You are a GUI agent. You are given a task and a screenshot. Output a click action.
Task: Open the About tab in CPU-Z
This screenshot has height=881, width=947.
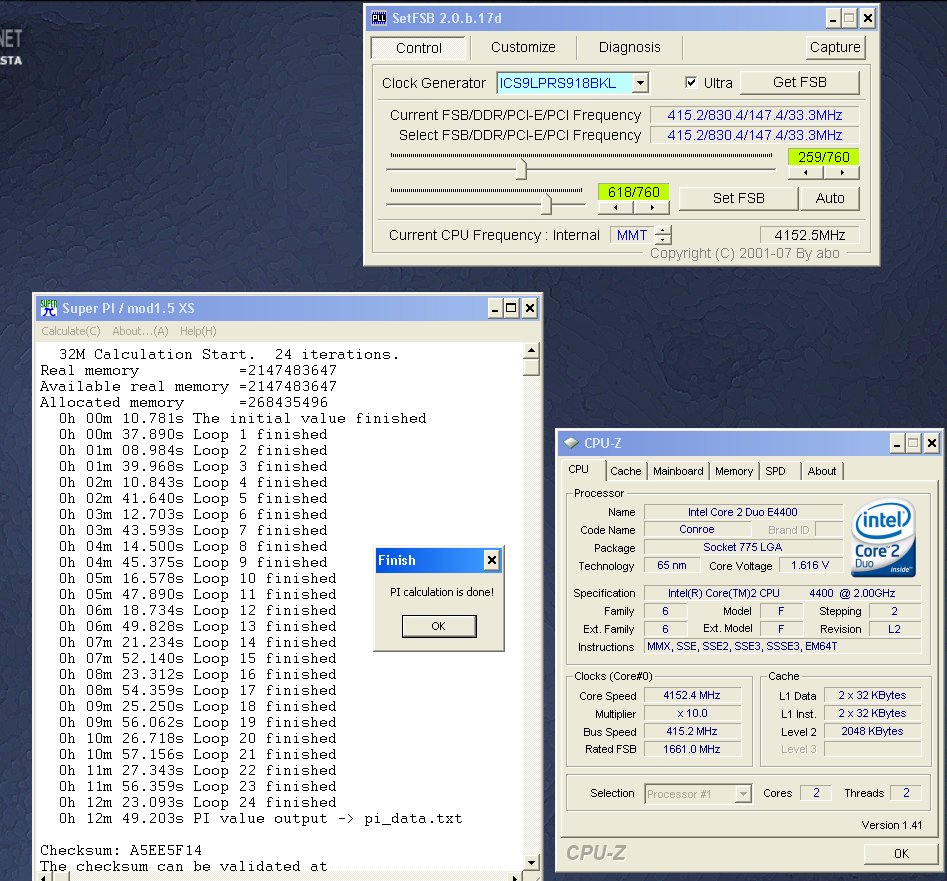point(821,471)
